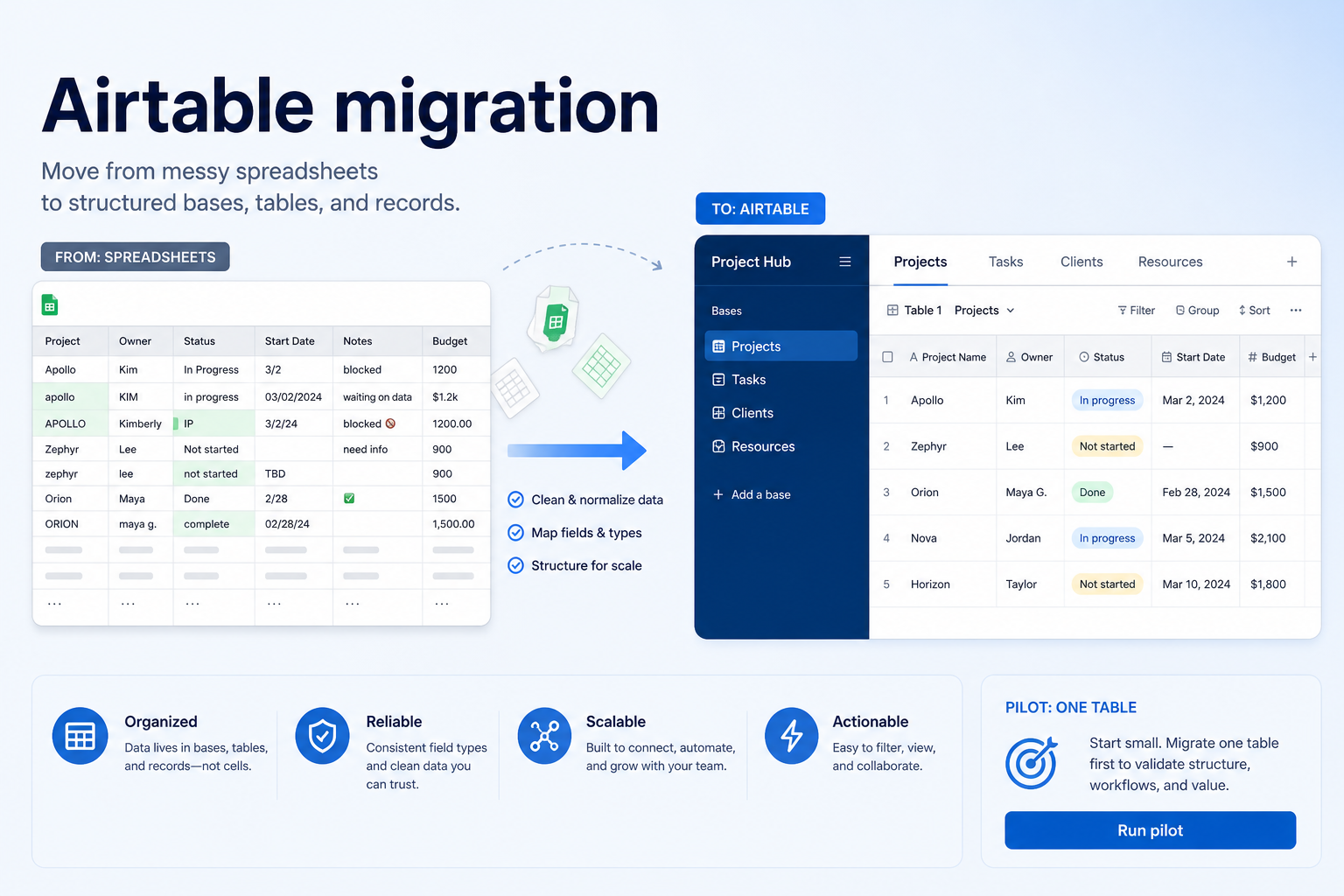Viewport: 1344px width, 896px height.
Task: Click Add a base
Action: (x=752, y=494)
